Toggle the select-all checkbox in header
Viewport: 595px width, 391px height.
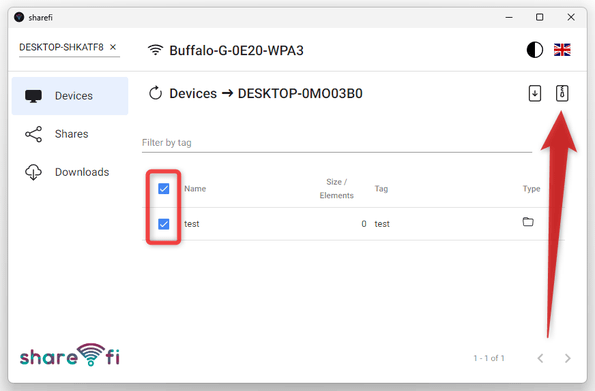[164, 189]
